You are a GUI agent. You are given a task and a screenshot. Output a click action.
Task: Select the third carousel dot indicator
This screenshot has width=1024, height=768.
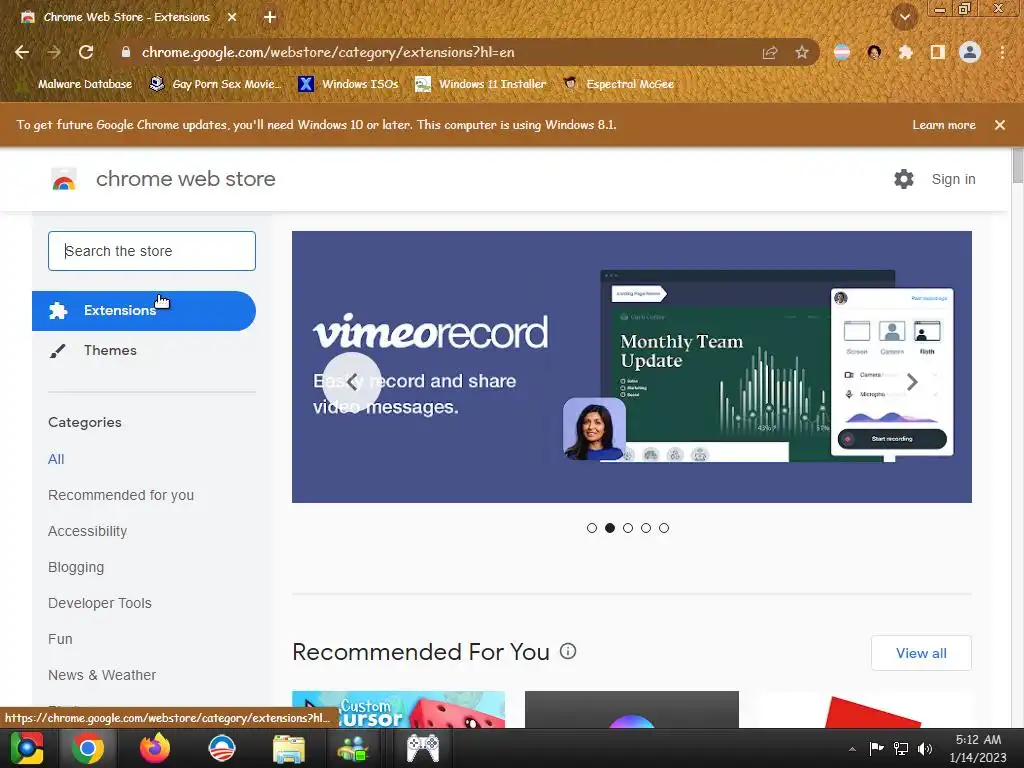(x=628, y=528)
